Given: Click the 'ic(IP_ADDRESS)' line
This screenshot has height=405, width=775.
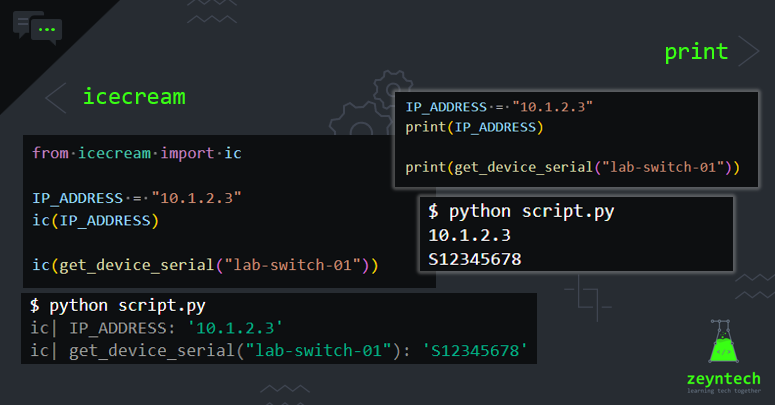Looking at the screenshot, I should click(95, 221).
